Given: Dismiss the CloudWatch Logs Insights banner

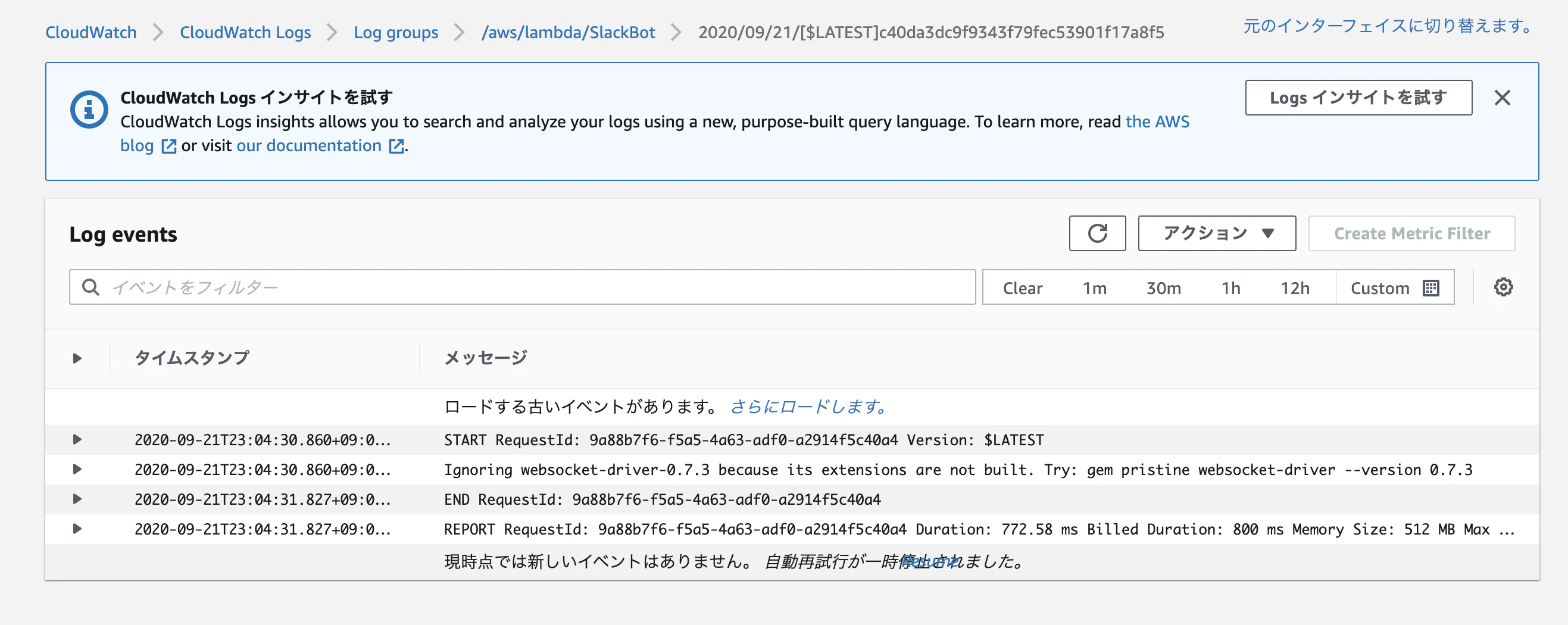Looking at the screenshot, I should (x=1502, y=98).
